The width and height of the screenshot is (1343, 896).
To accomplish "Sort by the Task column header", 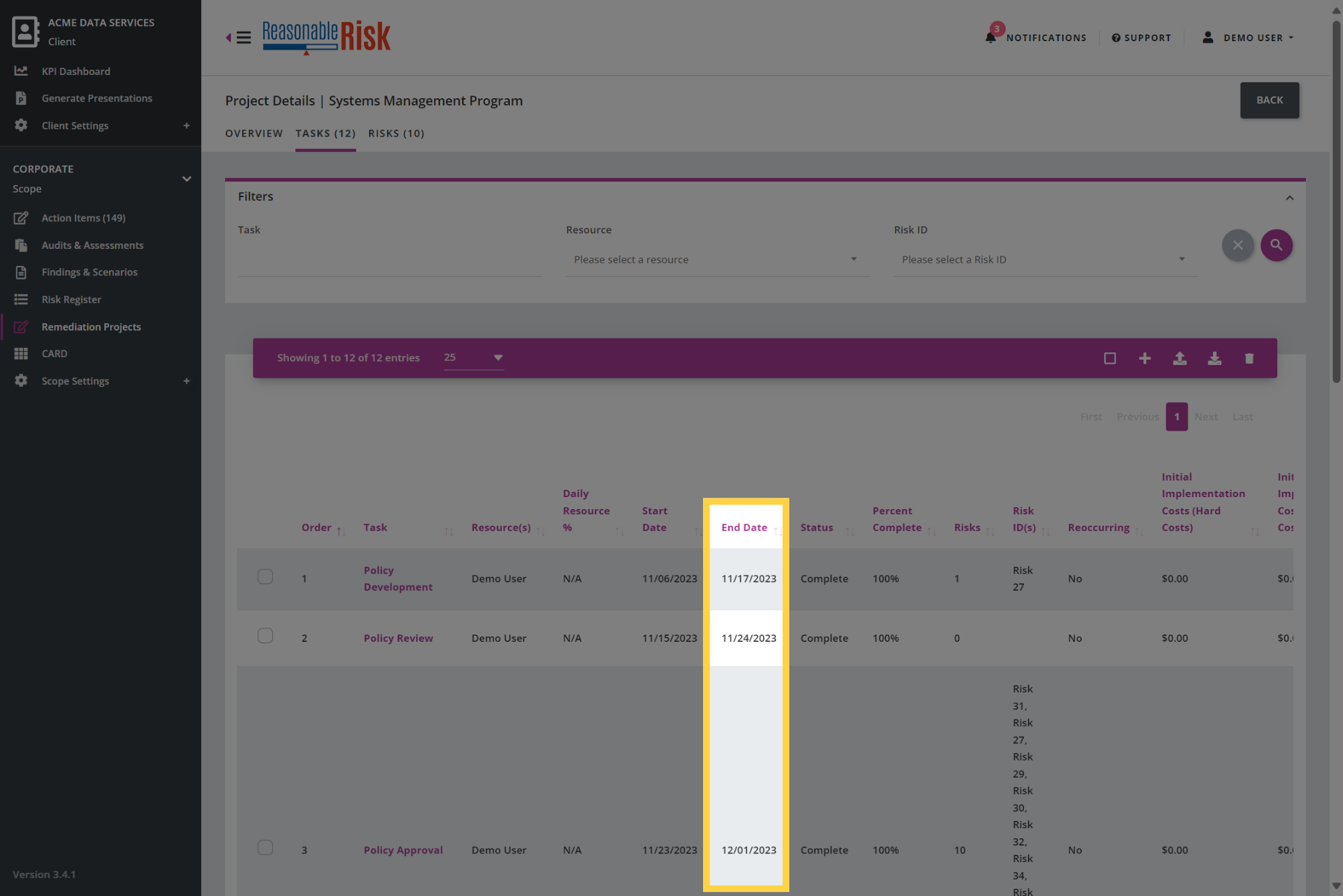I will click(x=375, y=528).
